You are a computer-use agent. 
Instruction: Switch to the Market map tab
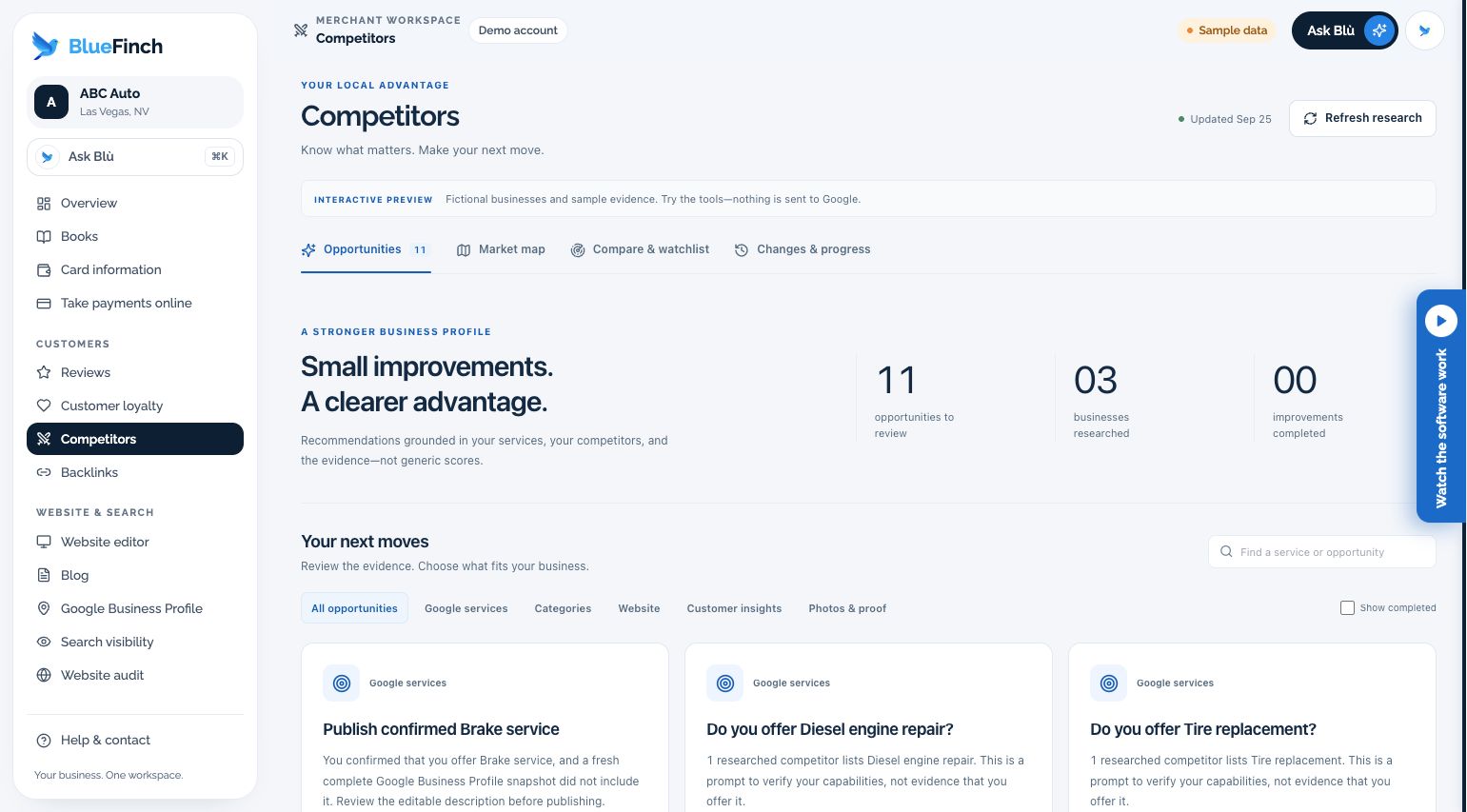point(501,249)
